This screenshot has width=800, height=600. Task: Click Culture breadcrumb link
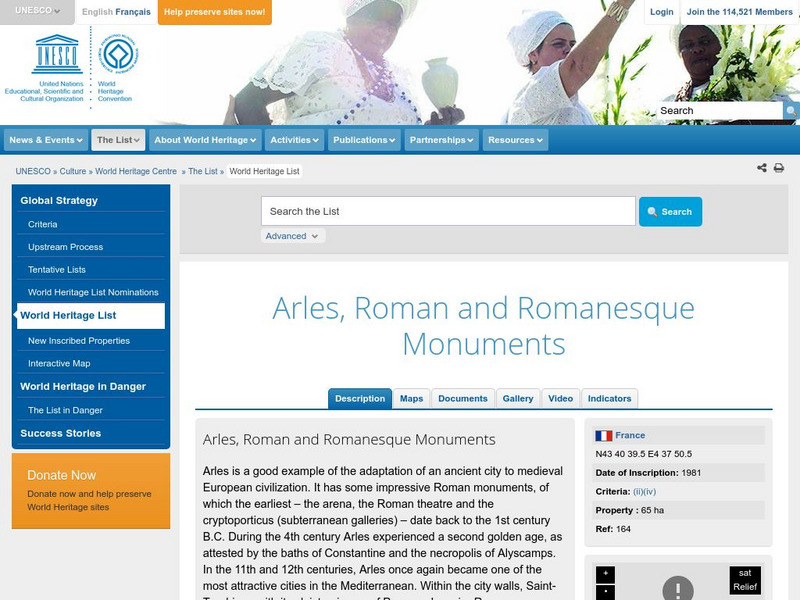[73, 171]
